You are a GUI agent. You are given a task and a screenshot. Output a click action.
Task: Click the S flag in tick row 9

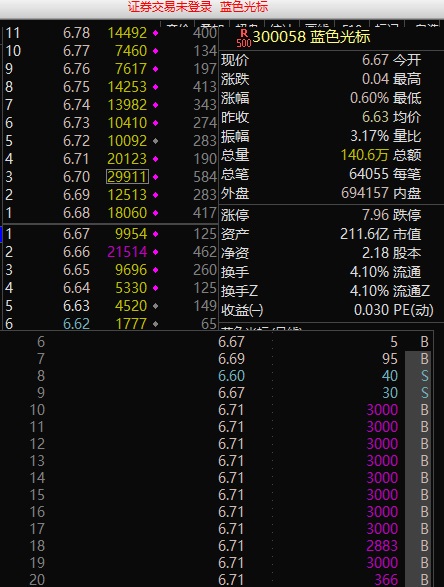[424, 393]
